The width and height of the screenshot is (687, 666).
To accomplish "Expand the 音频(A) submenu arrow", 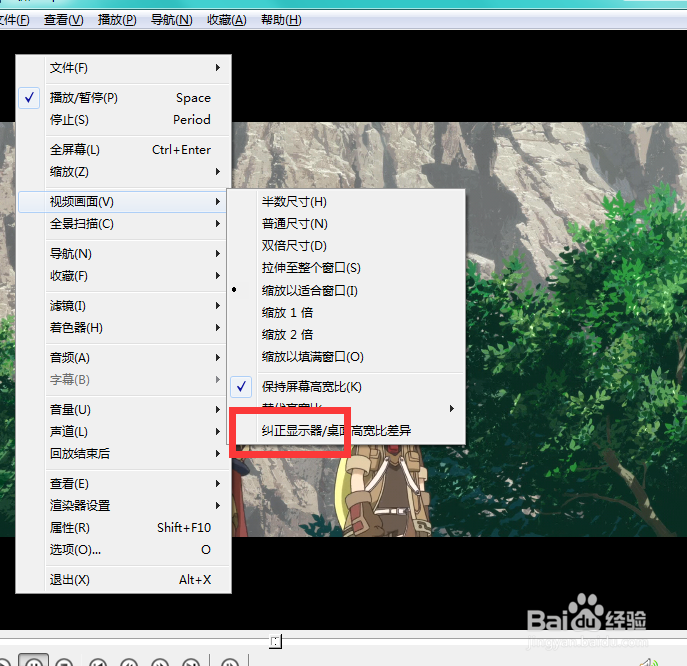I will (x=218, y=358).
